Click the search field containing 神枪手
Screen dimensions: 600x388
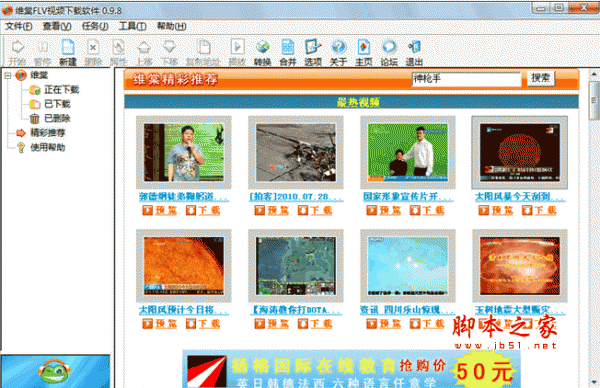click(x=466, y=79)
